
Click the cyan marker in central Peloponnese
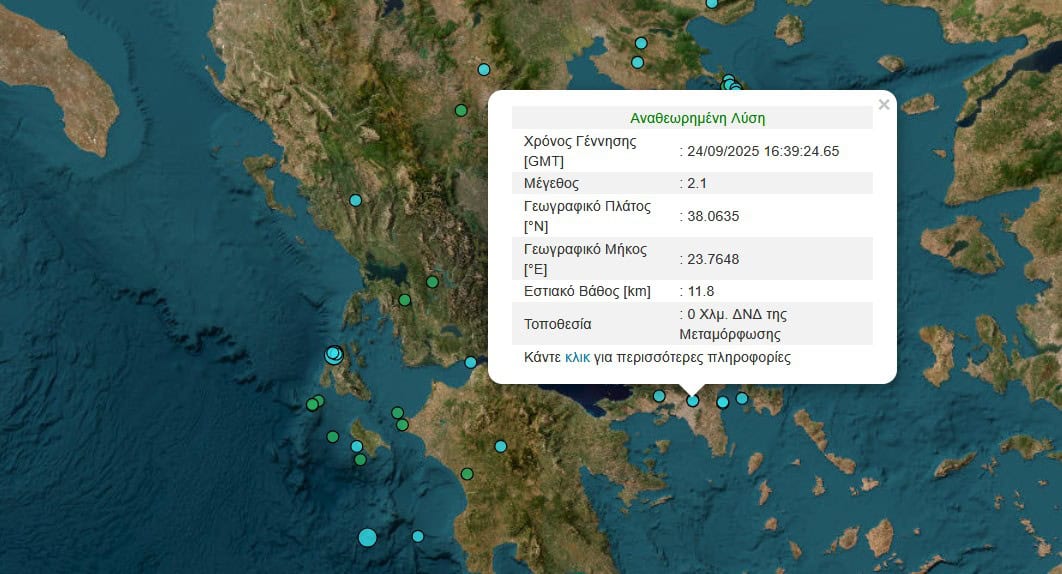point(501,446)
